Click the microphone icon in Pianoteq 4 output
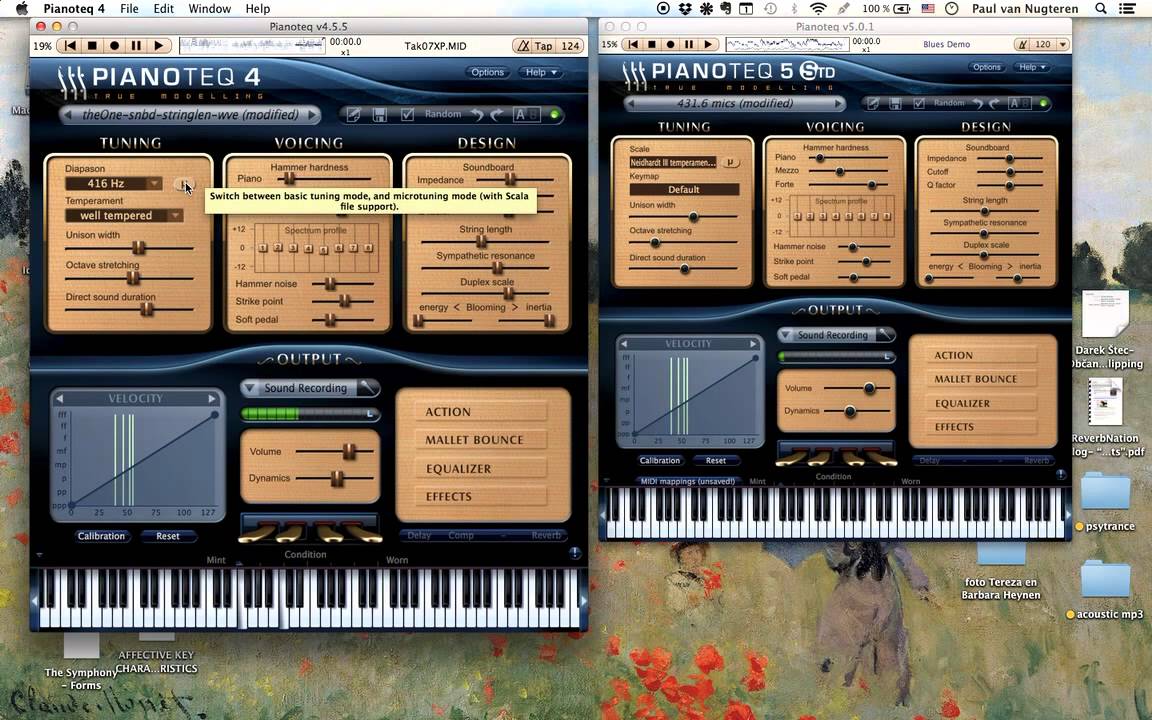 (x=367, y=387)
